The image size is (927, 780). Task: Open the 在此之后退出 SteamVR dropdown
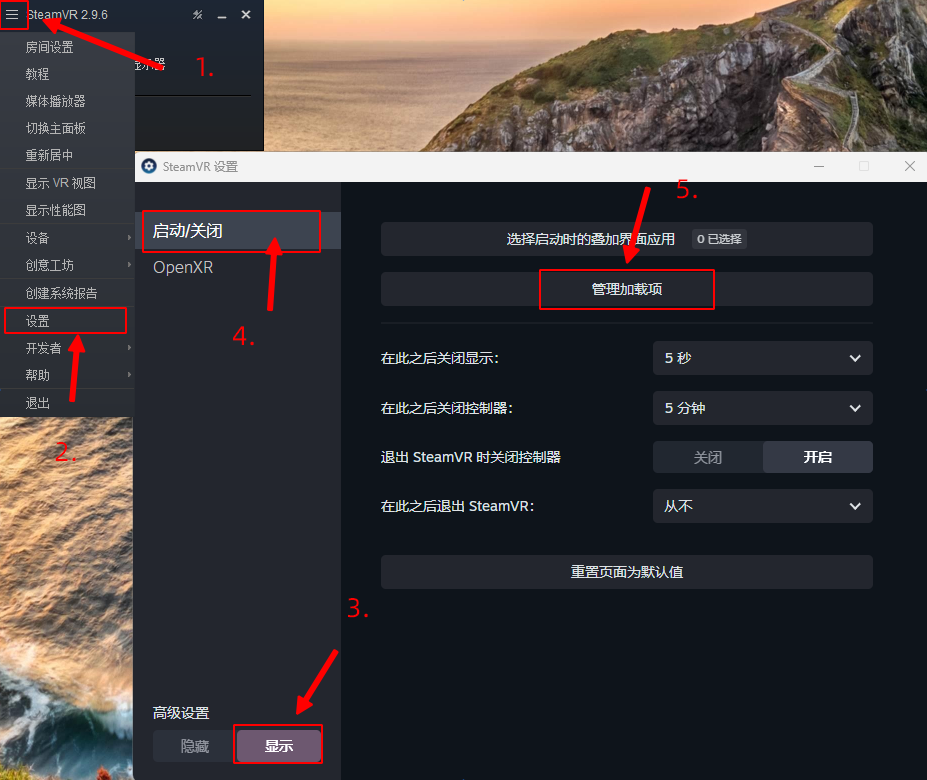point(762,506)
